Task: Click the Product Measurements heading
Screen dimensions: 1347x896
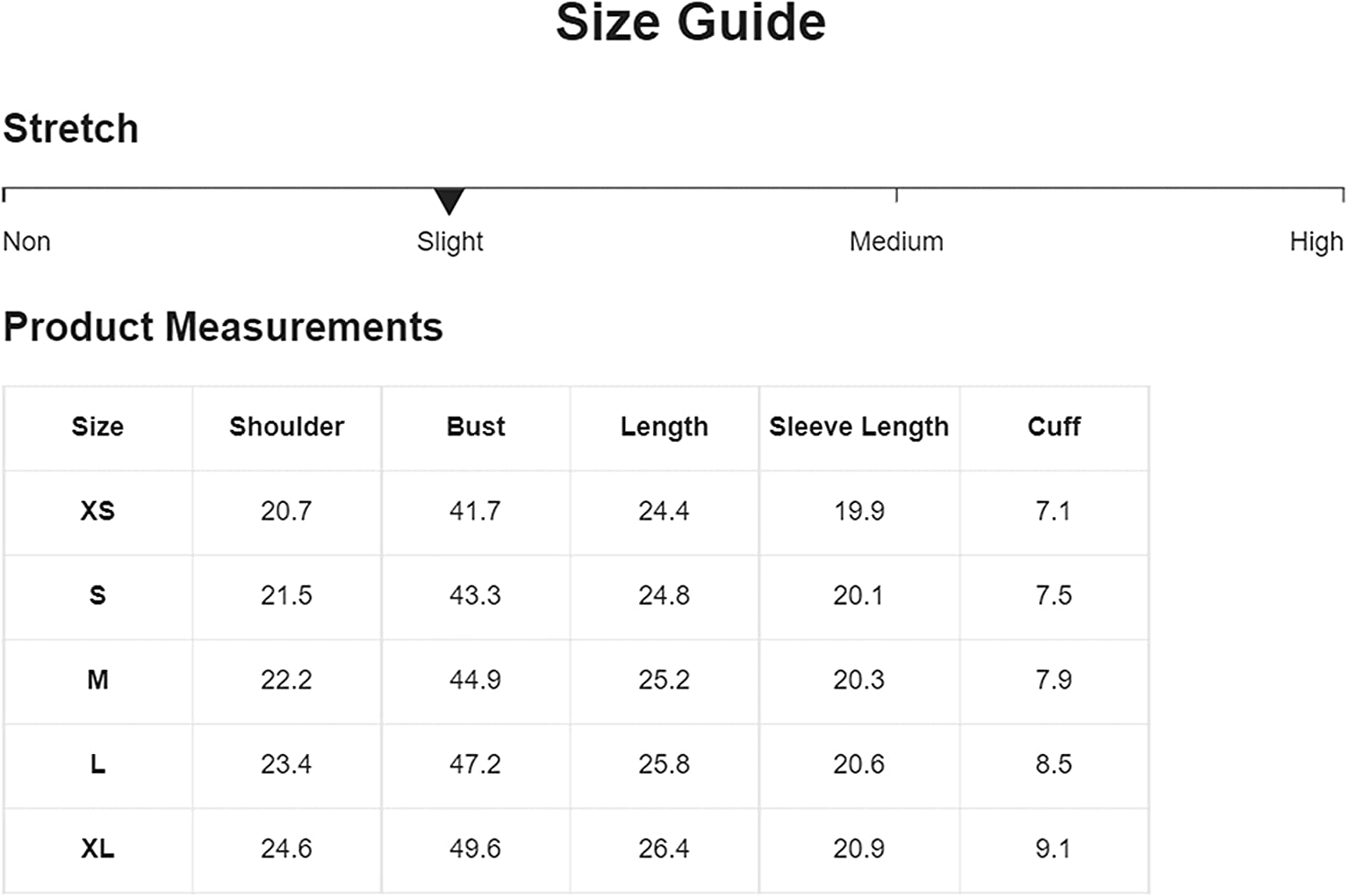Action: tap(223, 327)
